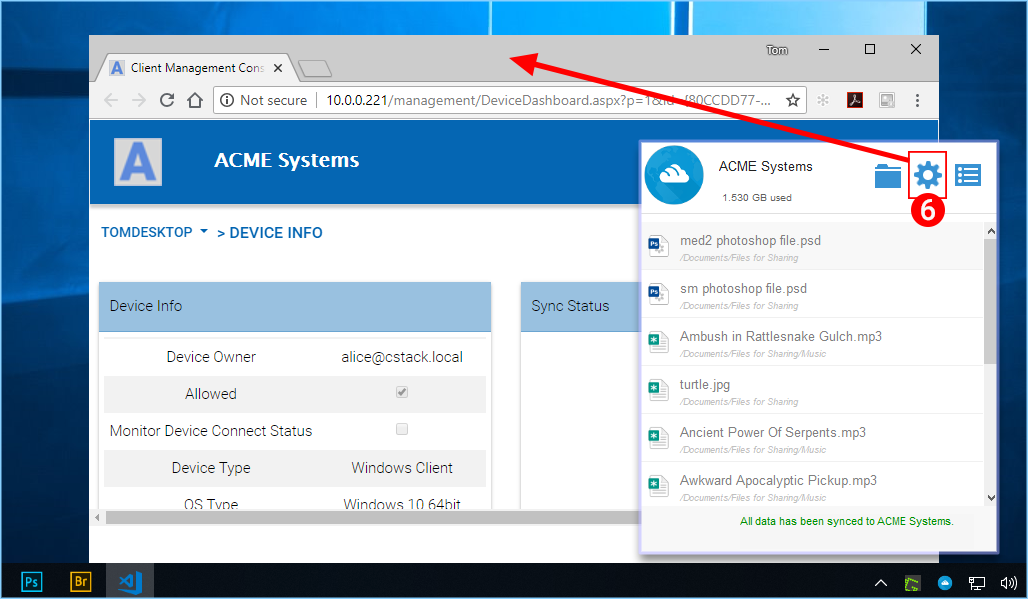Open Visual Studio Code from the taskbar

(x=130, y=581)
